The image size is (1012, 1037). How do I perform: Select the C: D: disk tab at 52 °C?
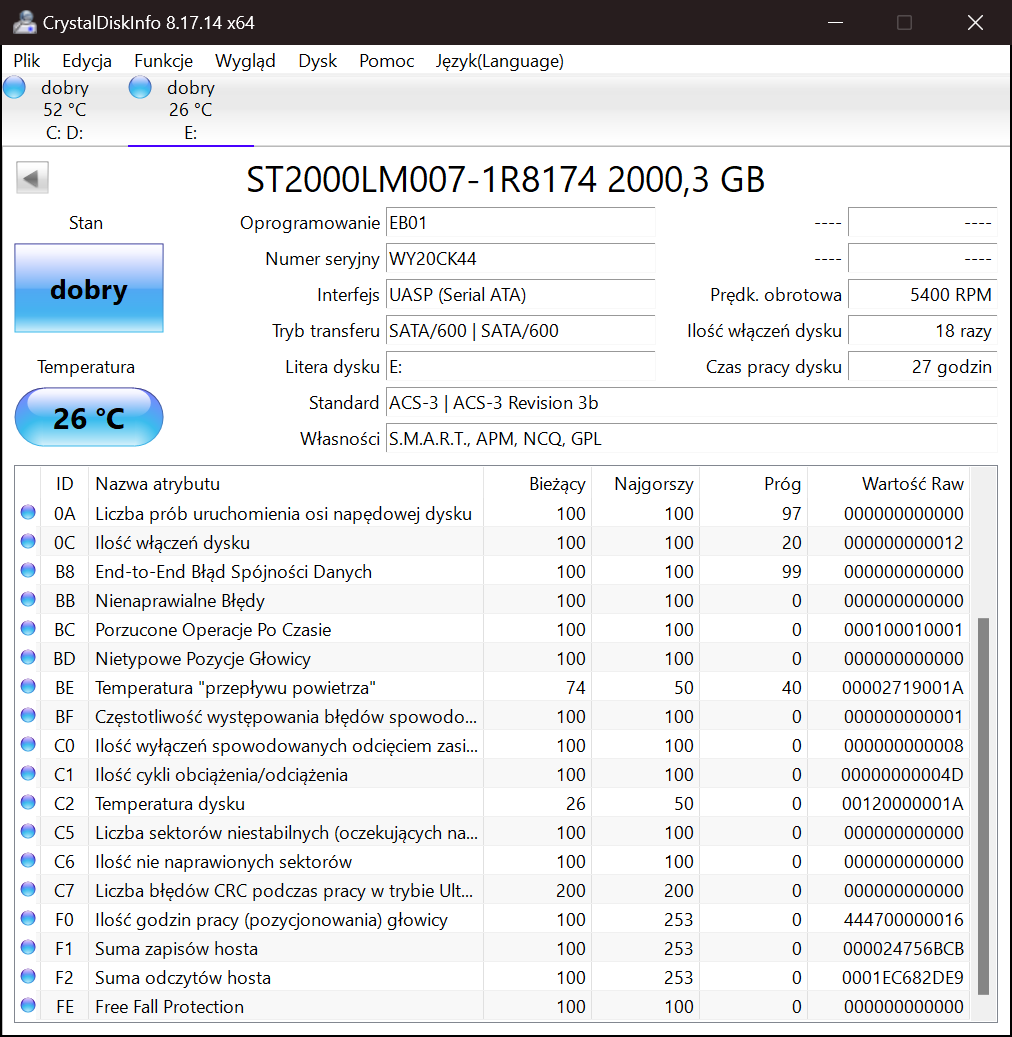pos(64,110)
